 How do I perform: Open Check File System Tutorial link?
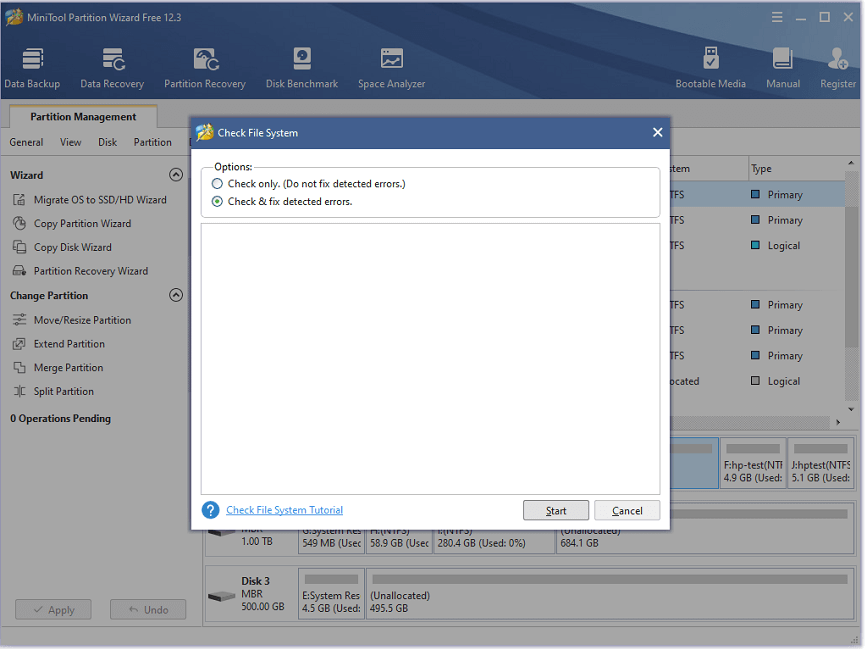pyautogui.click(x=284, y=510)
